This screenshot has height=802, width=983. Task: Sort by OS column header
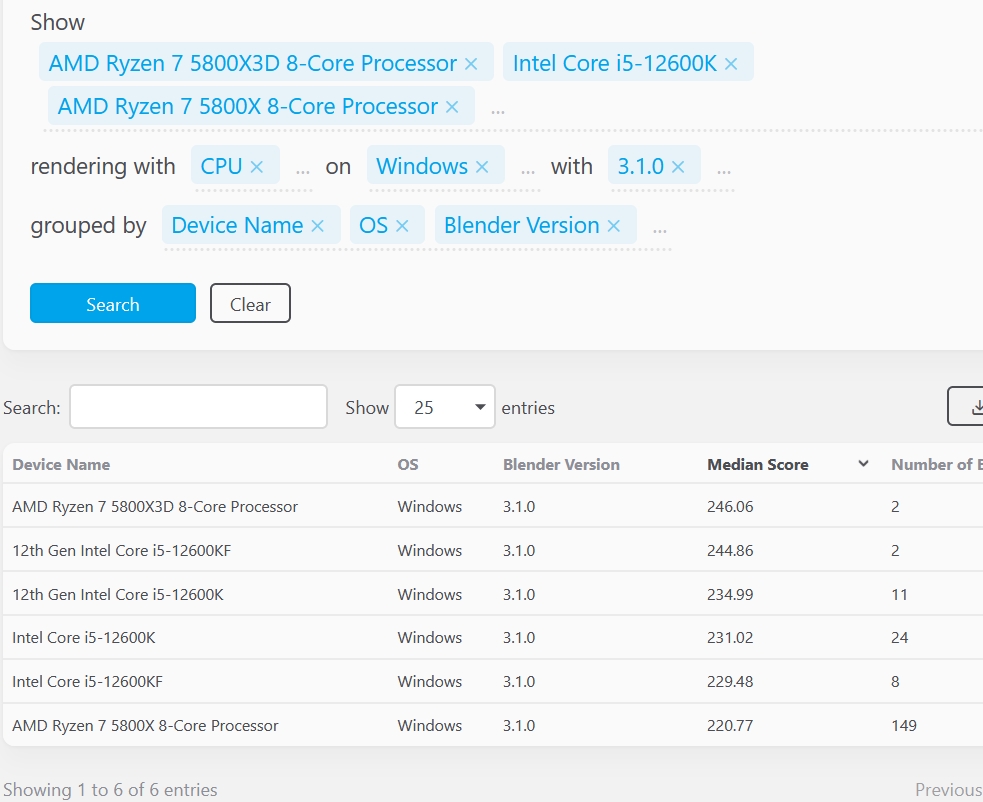408,465
